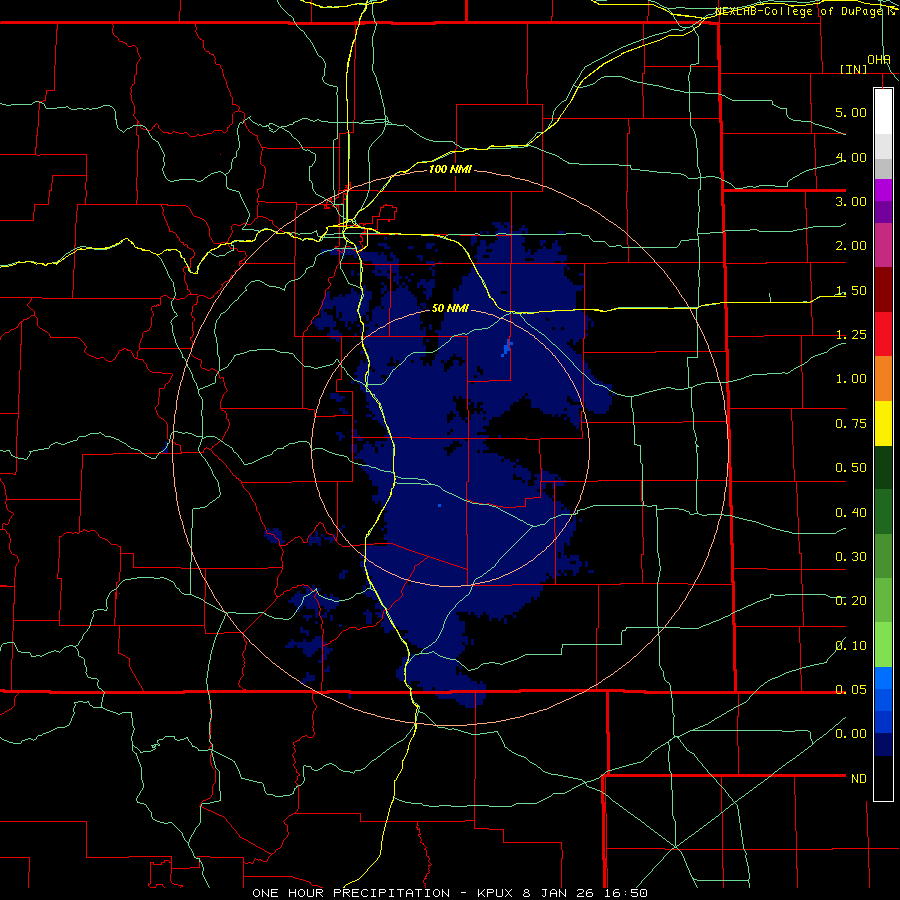Image resolution: width=900 pixels, height=900 pixels.
Task: Pick the black ND legend swatch
Action: [883, 778]
